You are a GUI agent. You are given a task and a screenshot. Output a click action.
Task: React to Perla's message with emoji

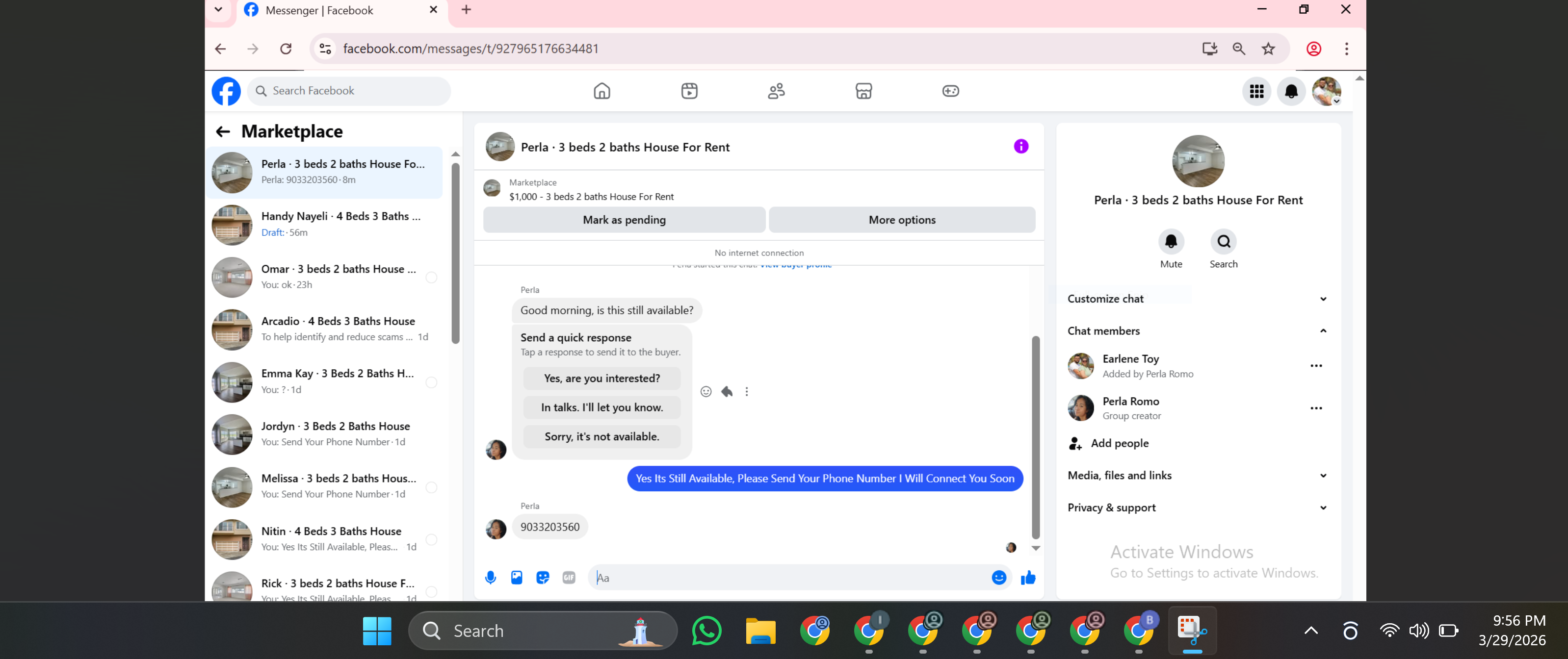point(706,391)
